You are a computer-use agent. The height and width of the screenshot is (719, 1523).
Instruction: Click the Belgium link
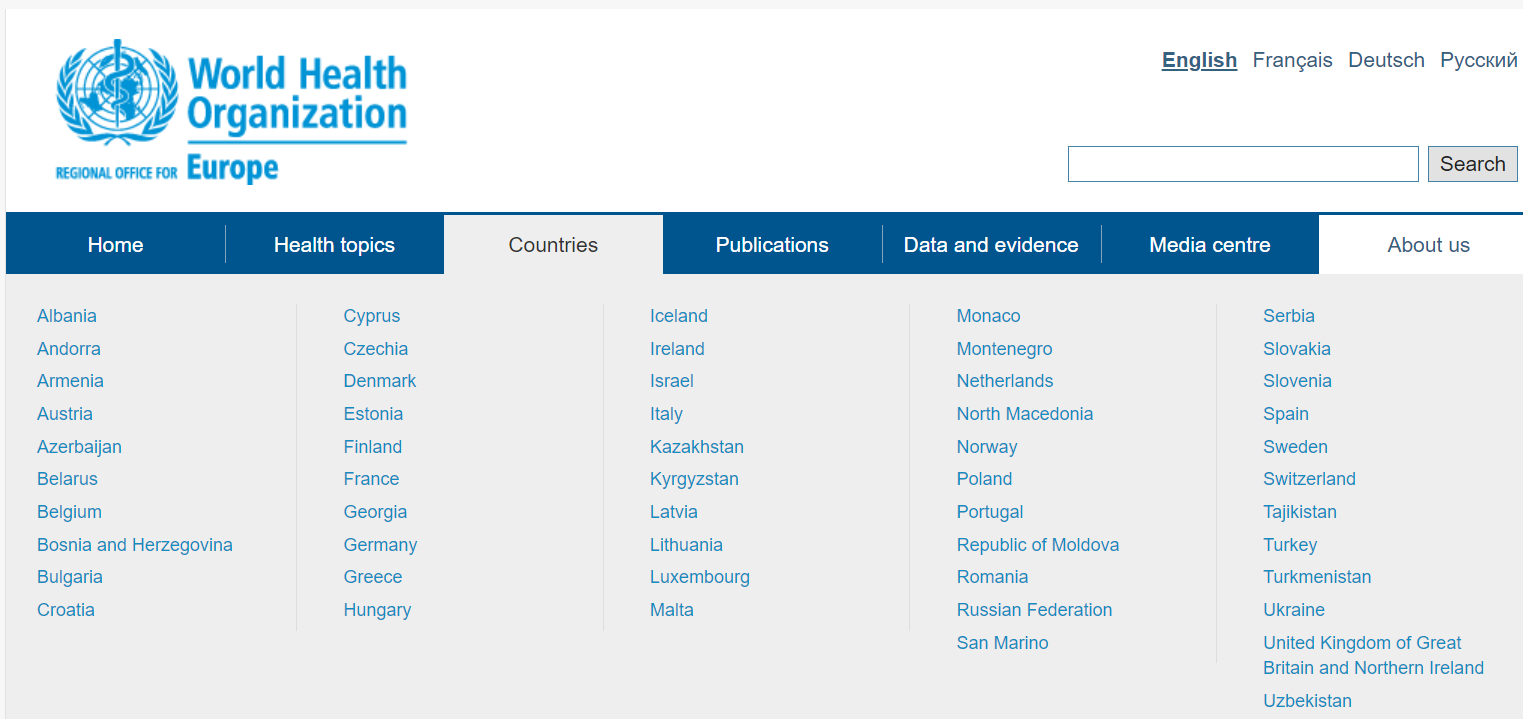[69, 512]
